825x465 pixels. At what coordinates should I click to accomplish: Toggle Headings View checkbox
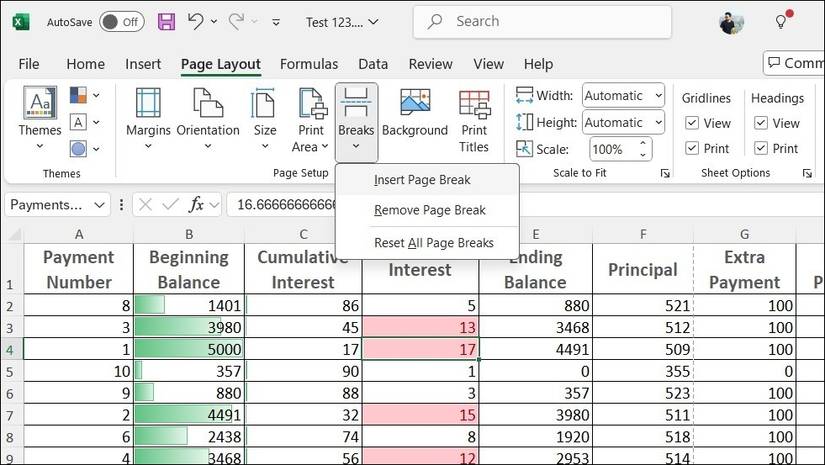(x=761, y=123)
